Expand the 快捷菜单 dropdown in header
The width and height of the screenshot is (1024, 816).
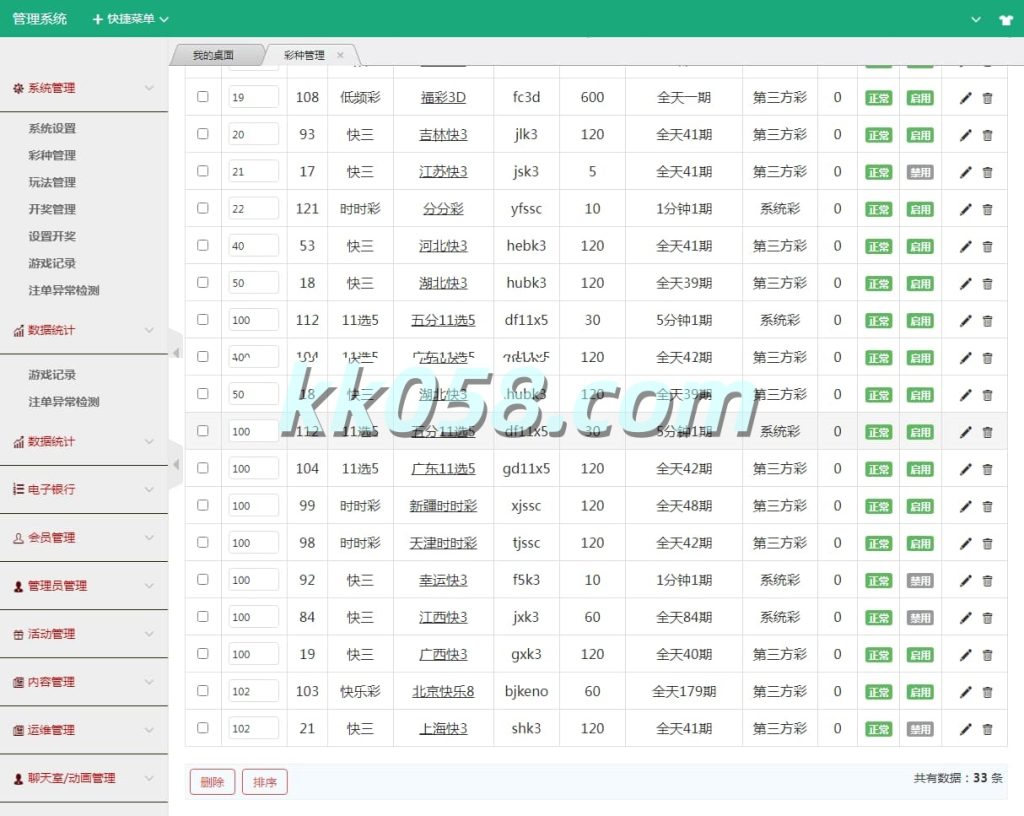click(131, 19)
